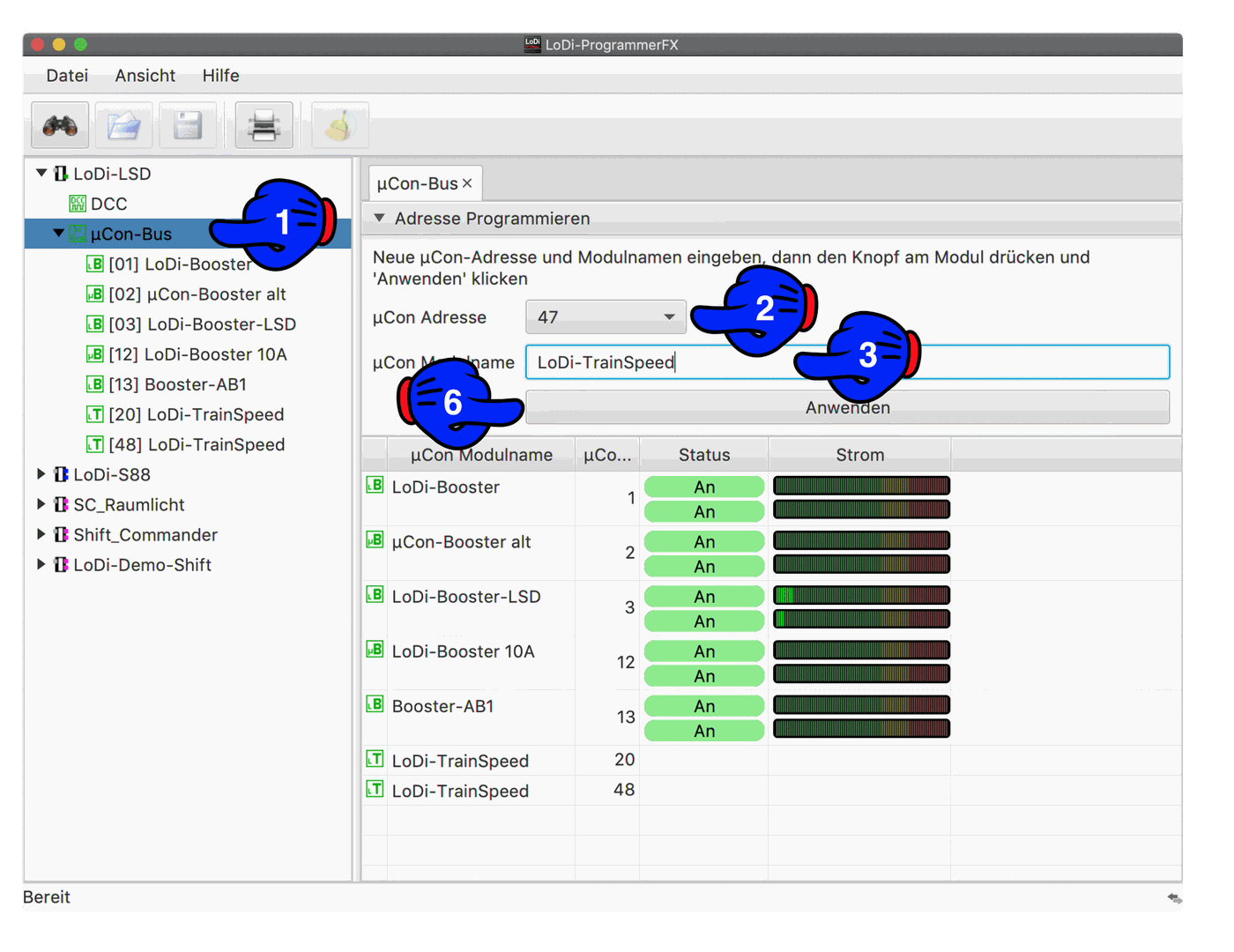Click table icon of LoDi-Booster 10A row
This screenshot has height=952, width=1234.
click(x=375, y=649)
